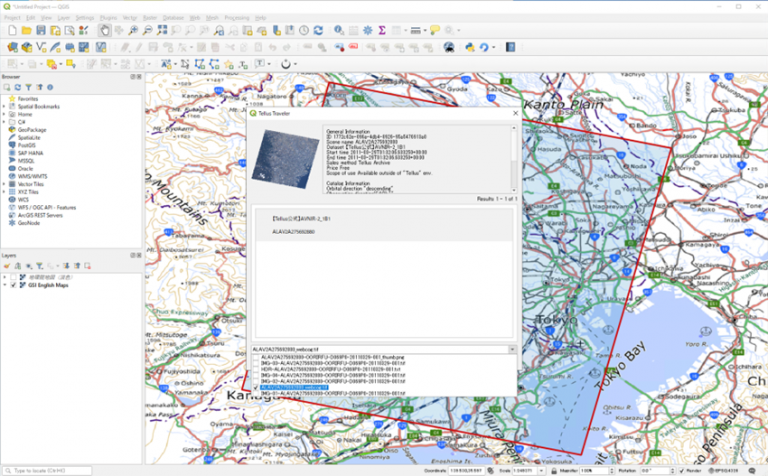Viewport: 768px width, 476px height.
Task: Check the IMG-03 tif file checkbox
Action: [256, 363]
